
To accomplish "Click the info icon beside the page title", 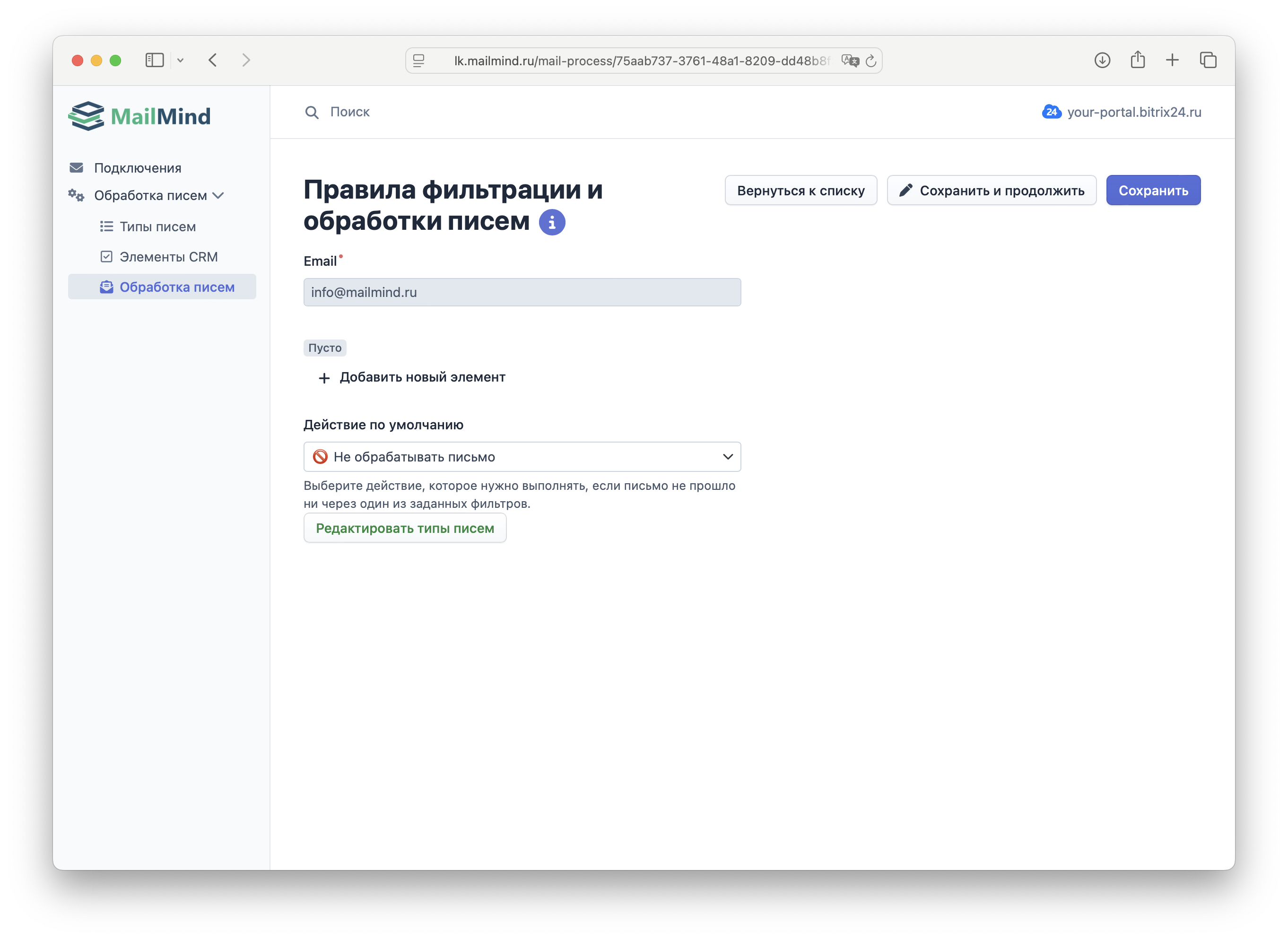I will click(552, 222).
